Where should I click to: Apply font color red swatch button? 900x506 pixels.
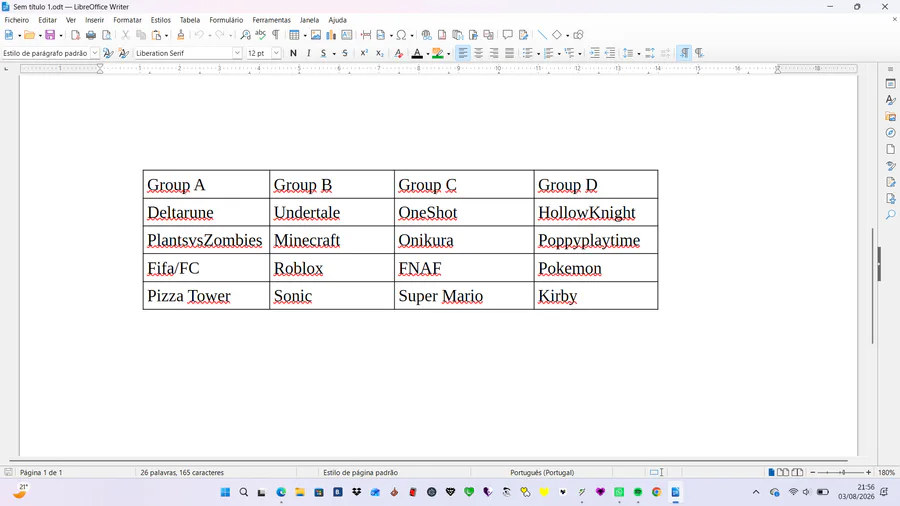click(417, 53)
